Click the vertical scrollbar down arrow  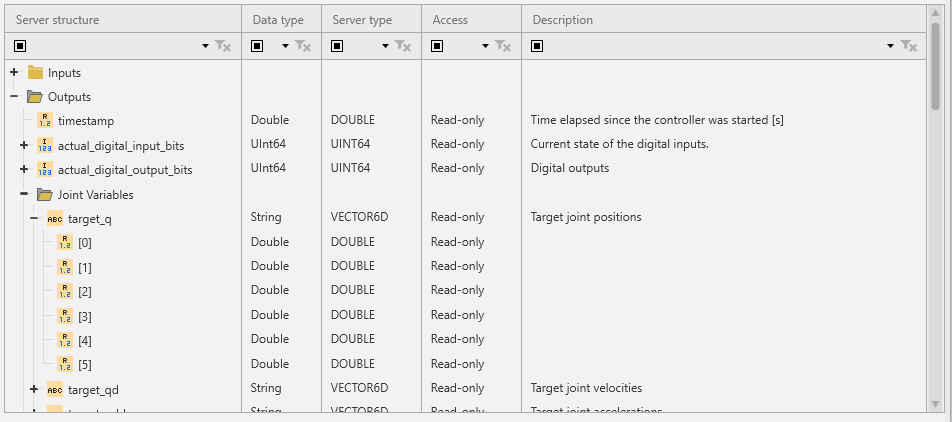tap(936, 404)
